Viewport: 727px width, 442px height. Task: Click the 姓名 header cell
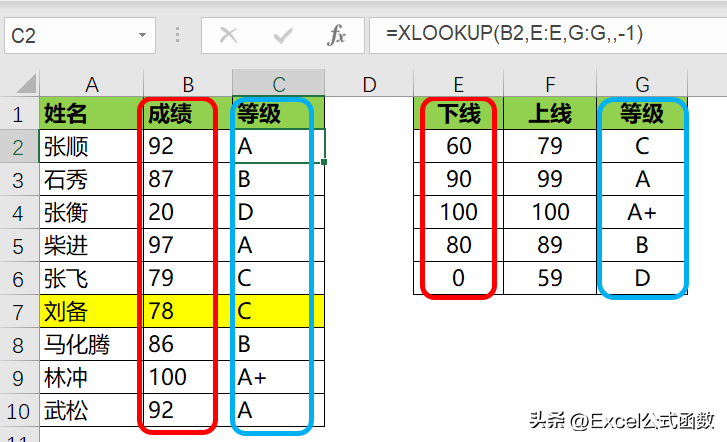(x=91, y=113)
